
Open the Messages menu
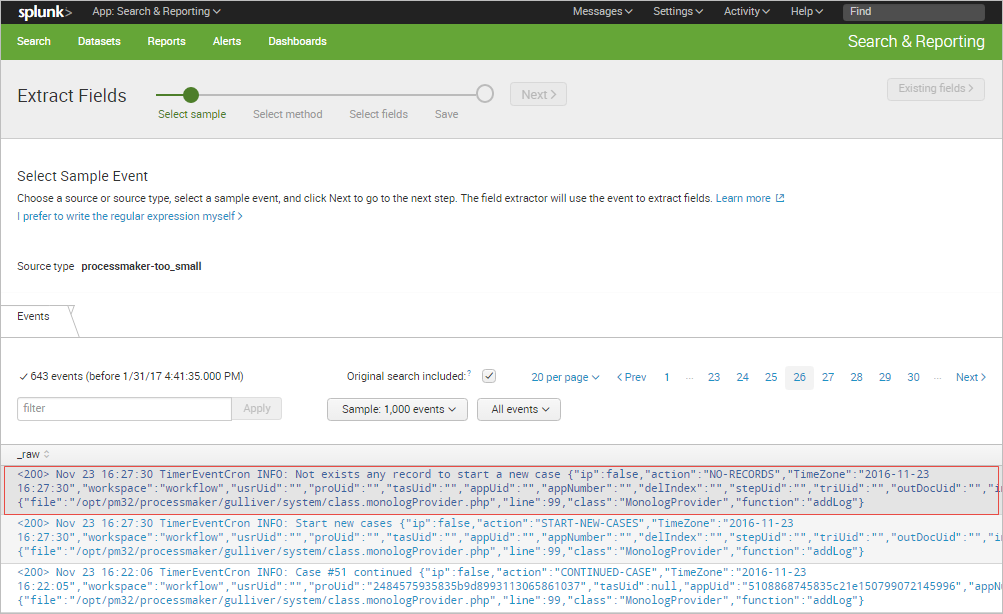602,12
